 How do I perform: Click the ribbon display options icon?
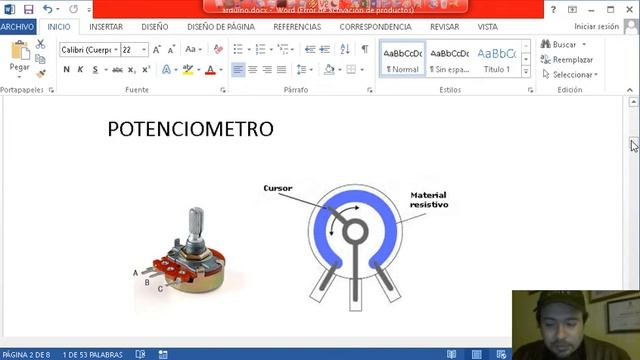tap(572, 9)
